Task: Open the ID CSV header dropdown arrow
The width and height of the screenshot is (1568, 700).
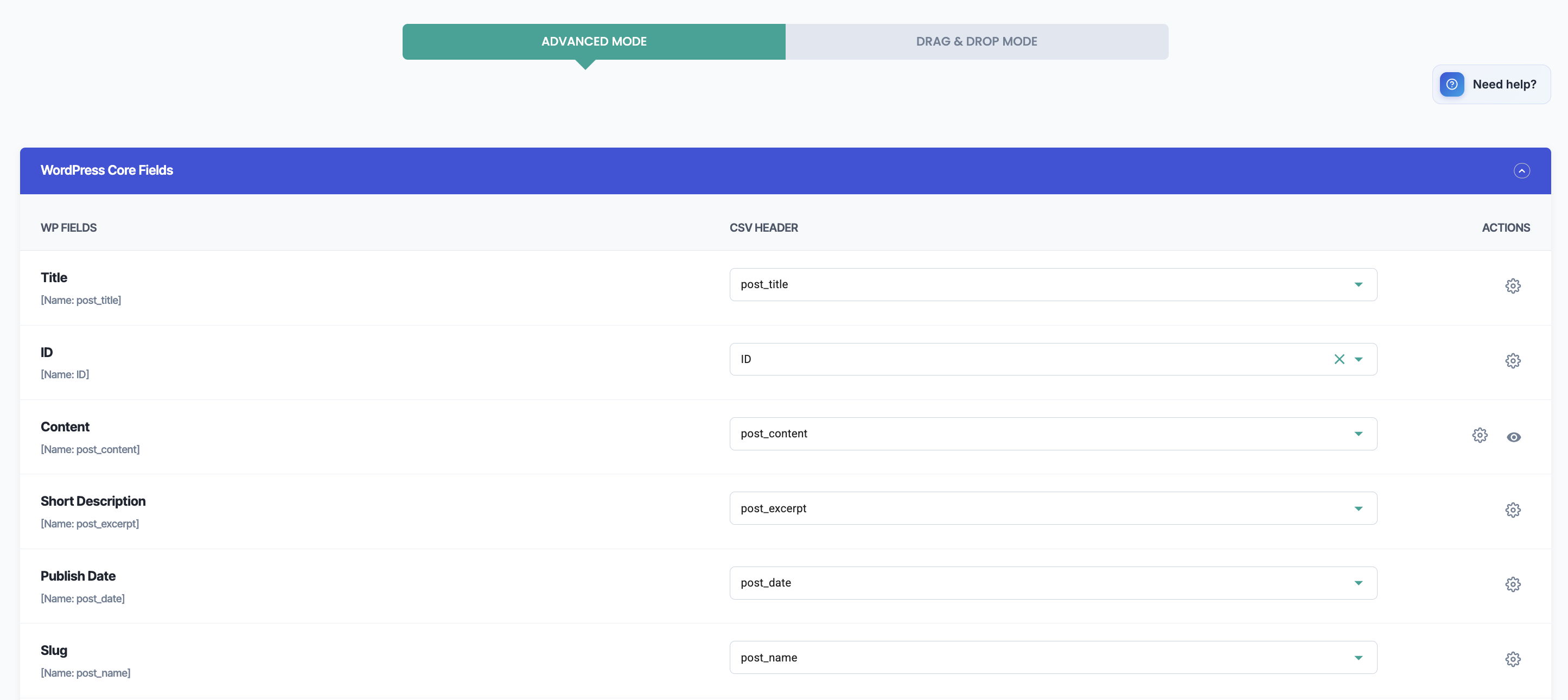Action: (1359, 359)
